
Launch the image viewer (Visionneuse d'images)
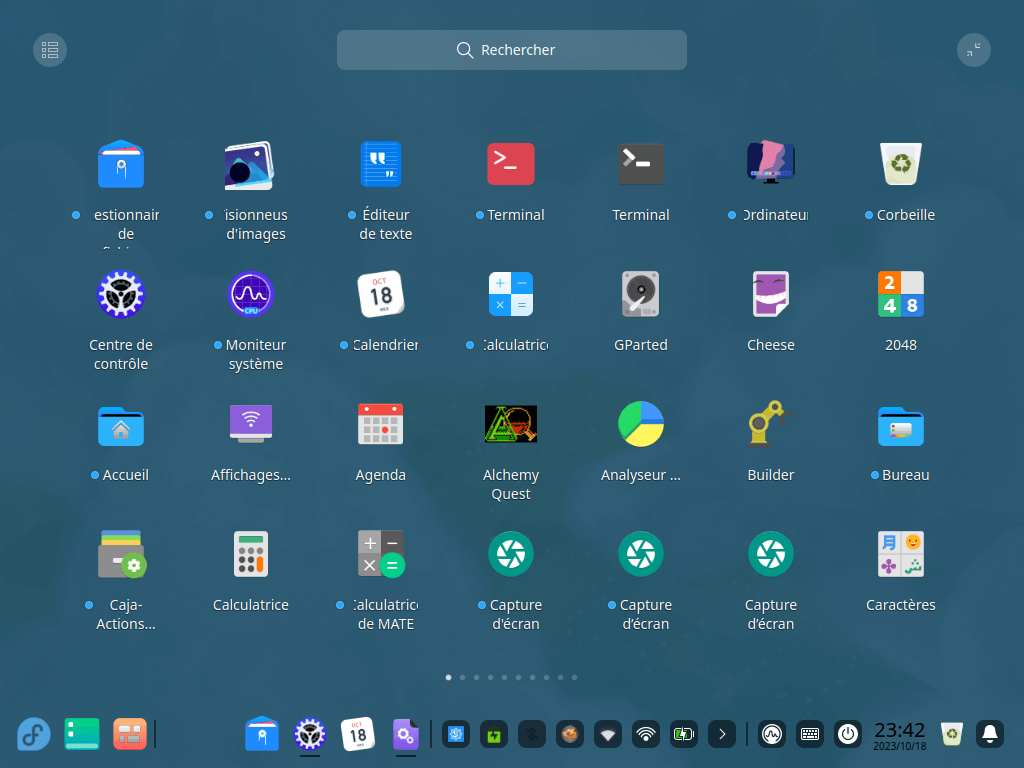tap(249, 165)
